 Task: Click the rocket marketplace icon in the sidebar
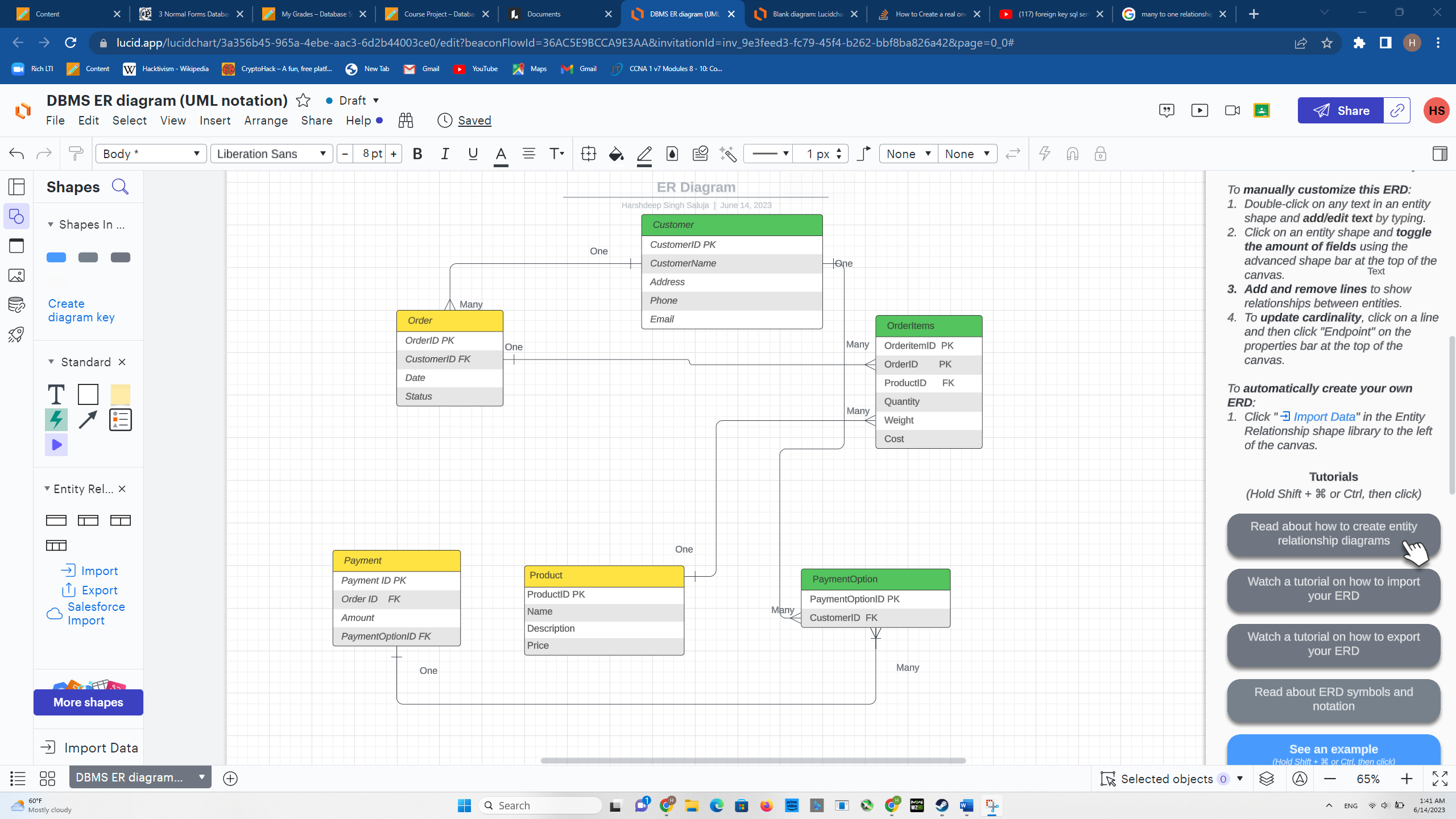coord(16,334)
